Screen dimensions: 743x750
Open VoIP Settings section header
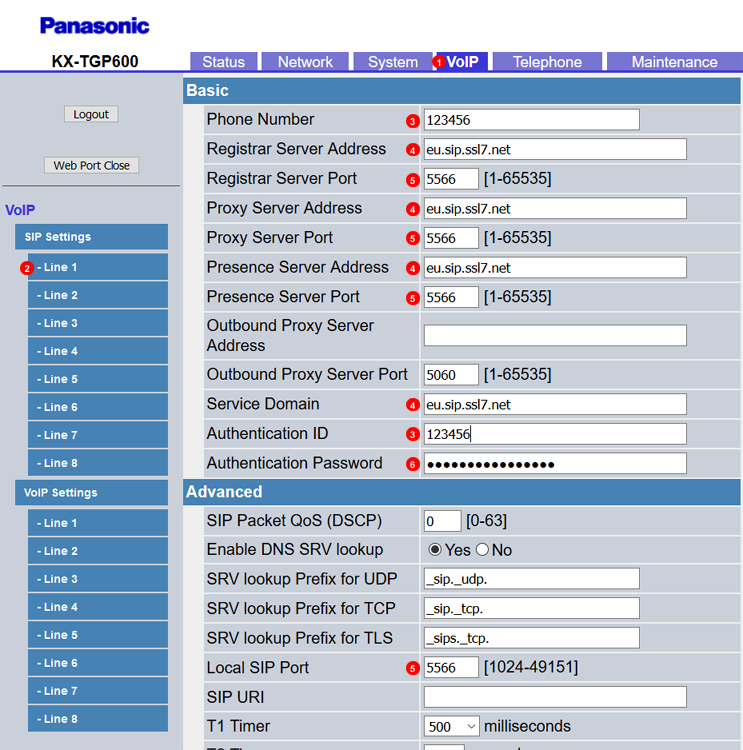pos(91,493)
